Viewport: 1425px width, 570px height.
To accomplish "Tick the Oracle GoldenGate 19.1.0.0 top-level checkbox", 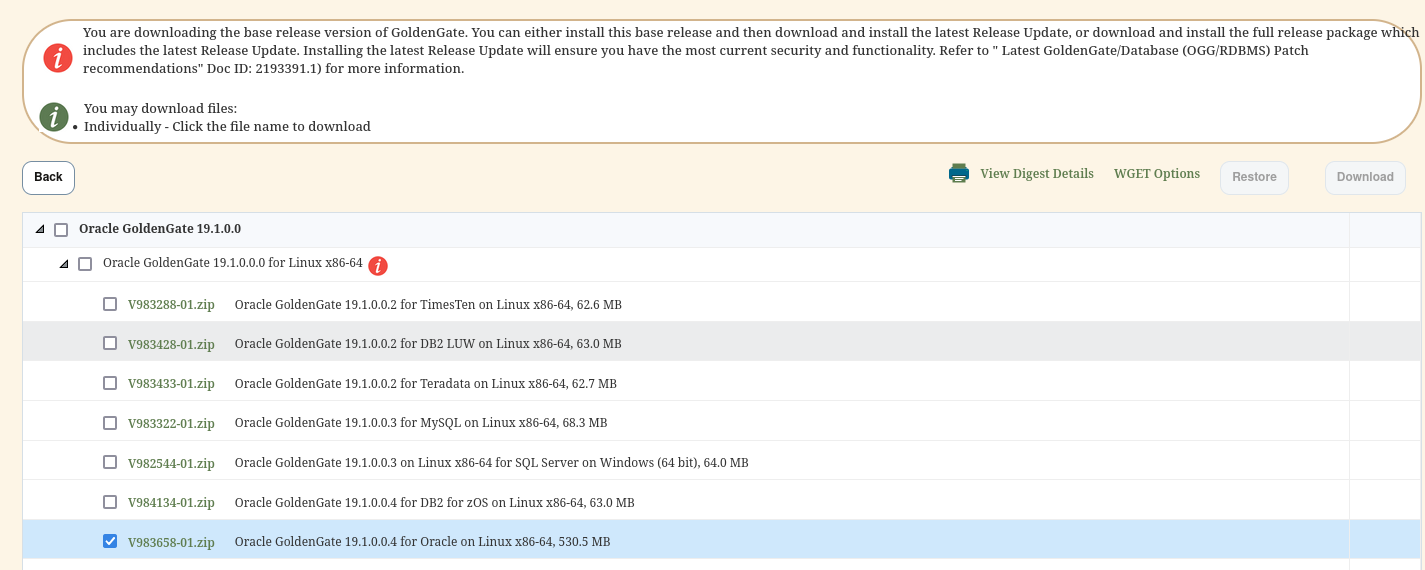I will (61, 230).
